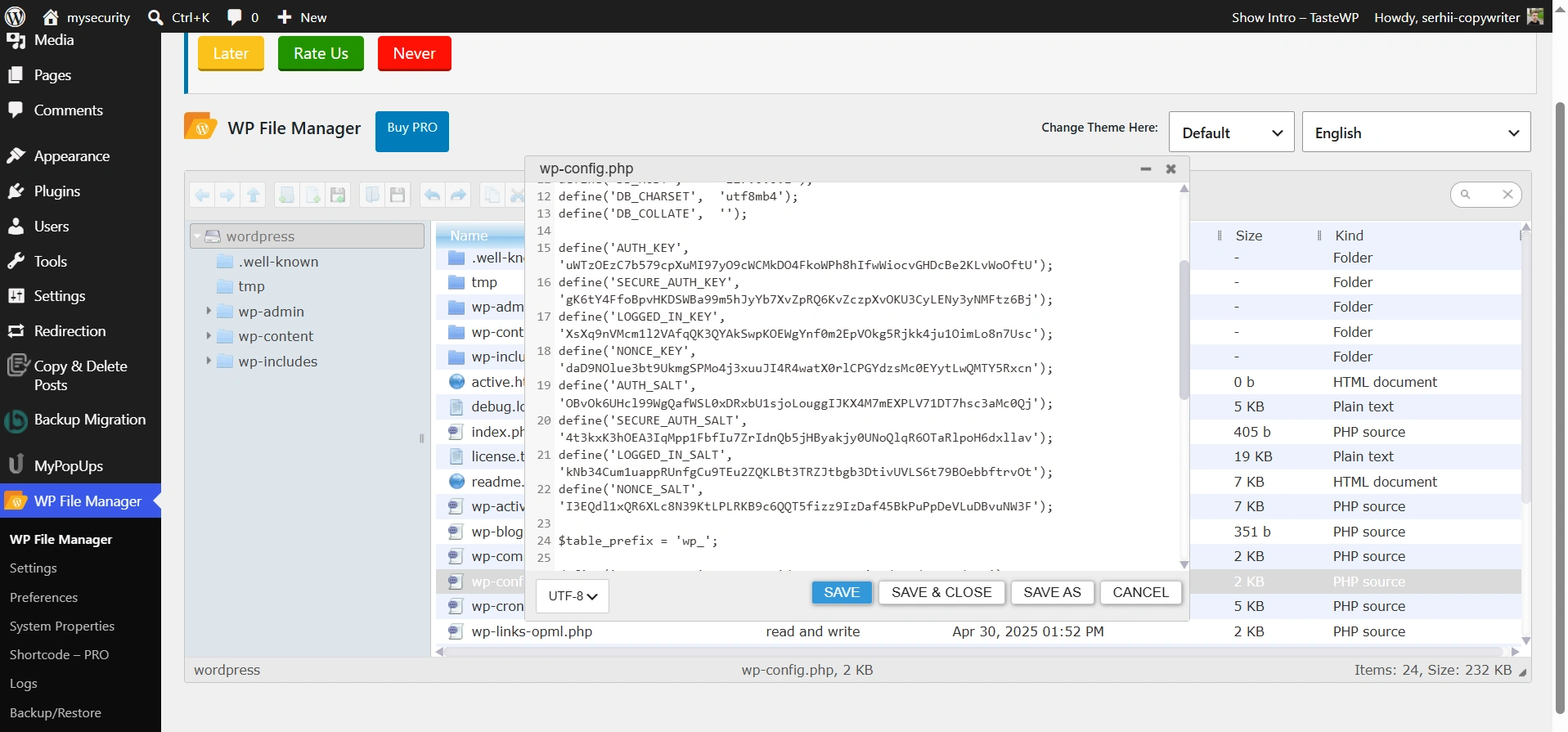Open System Properties submenu item
The image size is (1568, 732).
[x=62, y=626]
